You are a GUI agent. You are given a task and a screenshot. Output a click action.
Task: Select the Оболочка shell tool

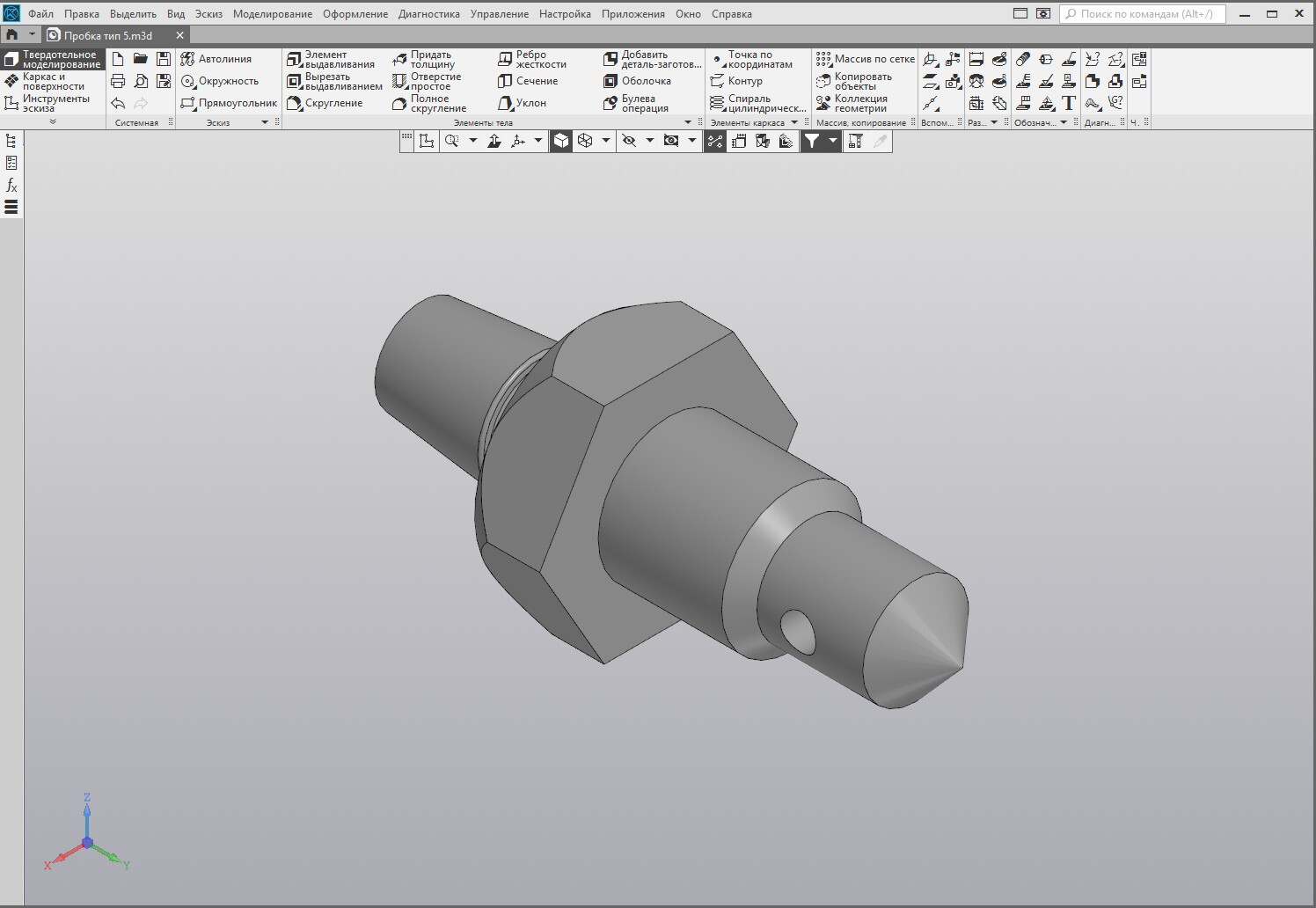pyautogui.click(x=638, y=81)
